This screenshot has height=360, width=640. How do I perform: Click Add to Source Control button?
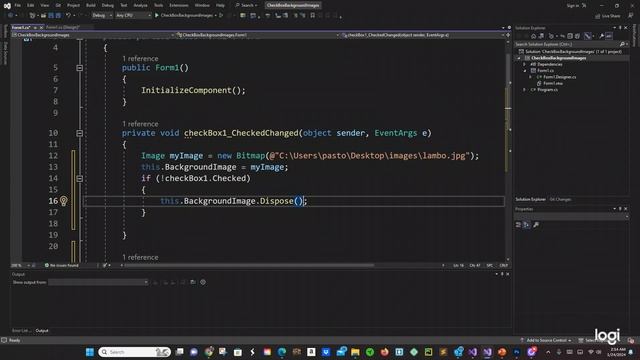point(545,340)
